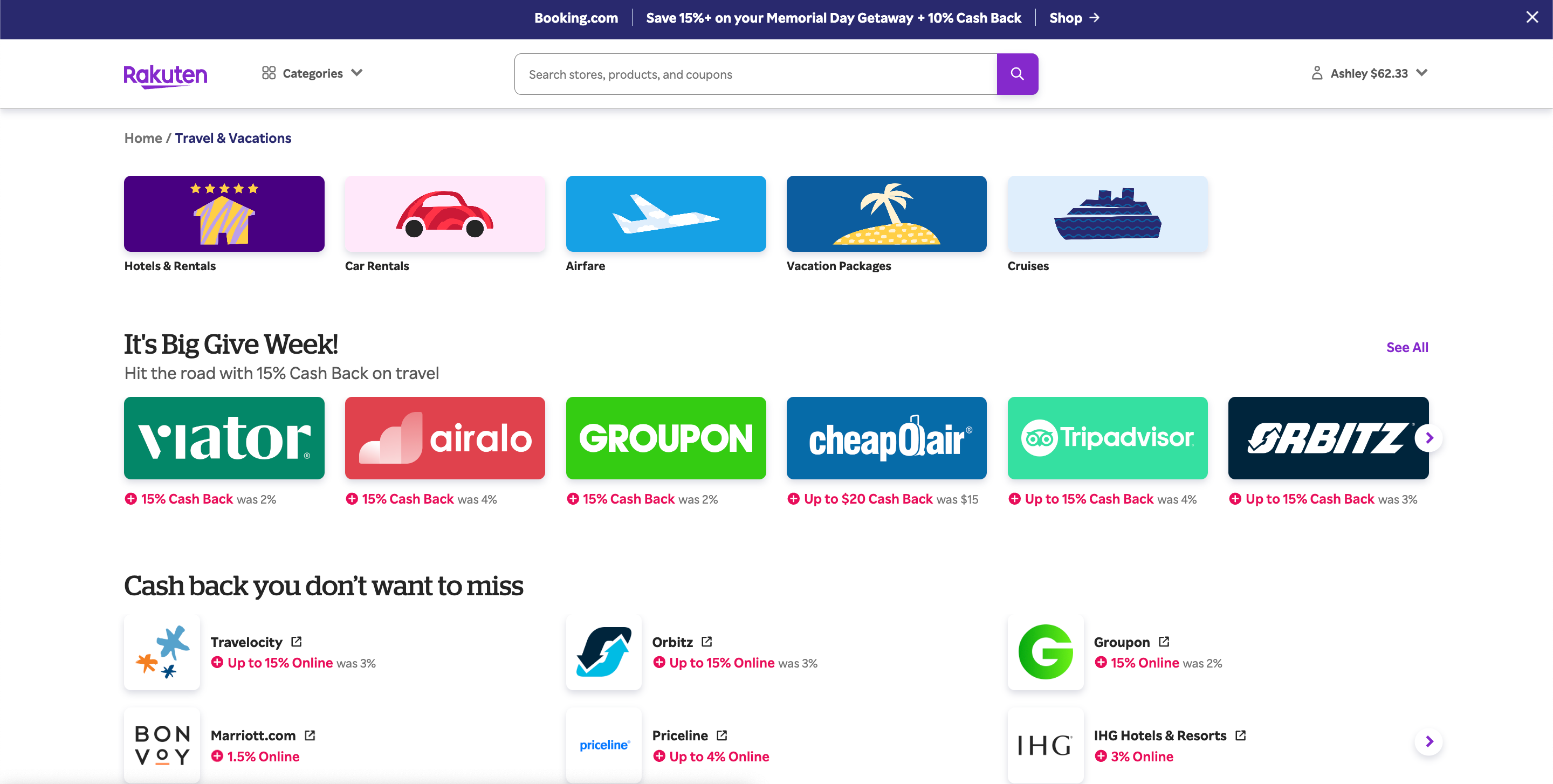Screen dimensions: 1553x784
Task: Expand the Categories dropdown chevron
Action: (x=357, y=73)
